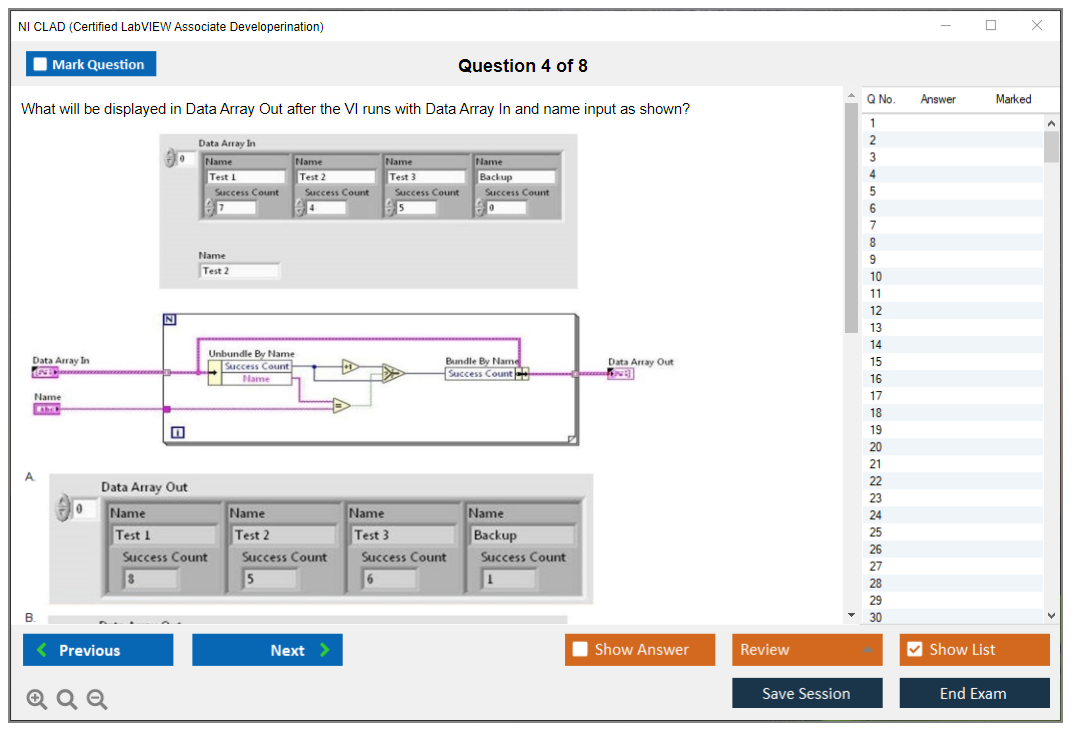The image size is (1075, 735).
Task: Click question pane scroll down arrow
Action: pos(851,615)
